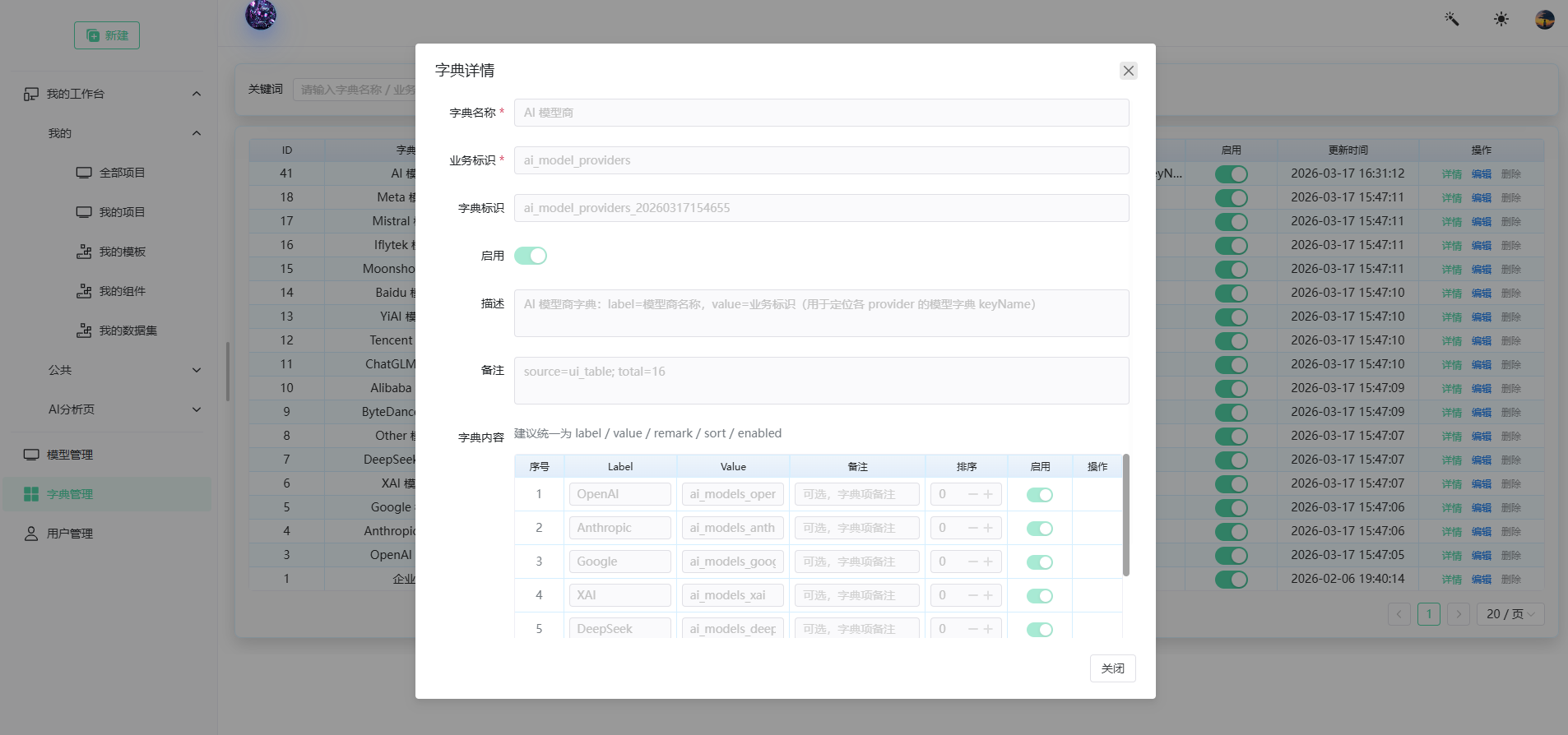The height and width of the screenshot is (735, 1568).
Task: Click 详情 link in row ID 41
Action: coord(1452,174)
